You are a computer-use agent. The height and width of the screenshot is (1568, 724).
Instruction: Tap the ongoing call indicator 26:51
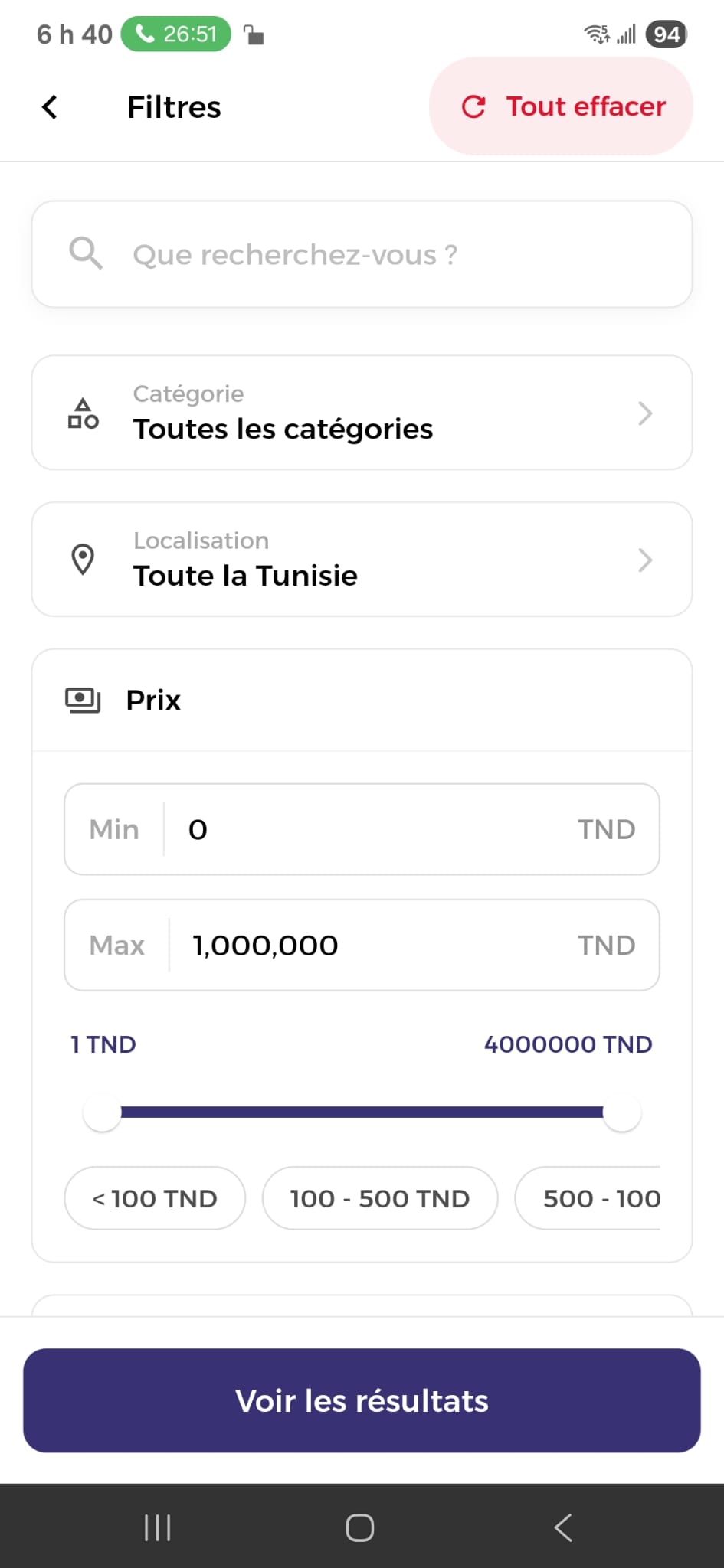click(x=176, y=34)
